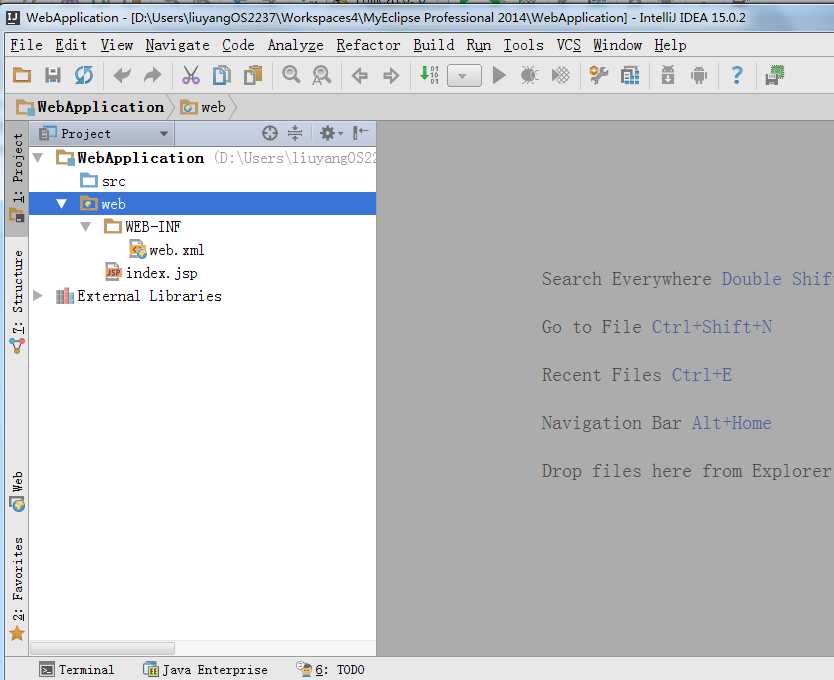Click the Make Project build icon
The width and height of the screenshot is (834, 680).
tap(429, 75)
